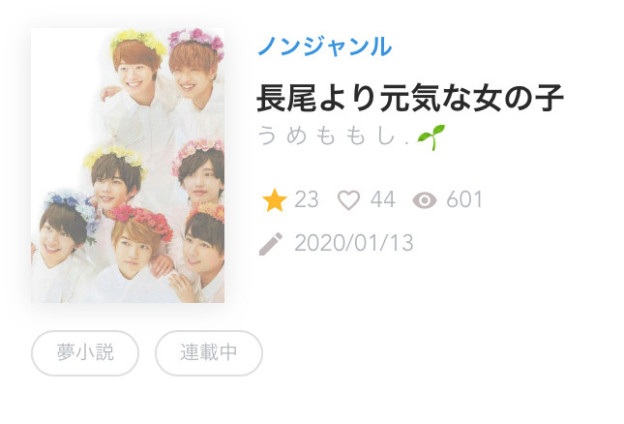Click the likes count 44
This screenshot has height=424, width=624.
tap(382, 199)
